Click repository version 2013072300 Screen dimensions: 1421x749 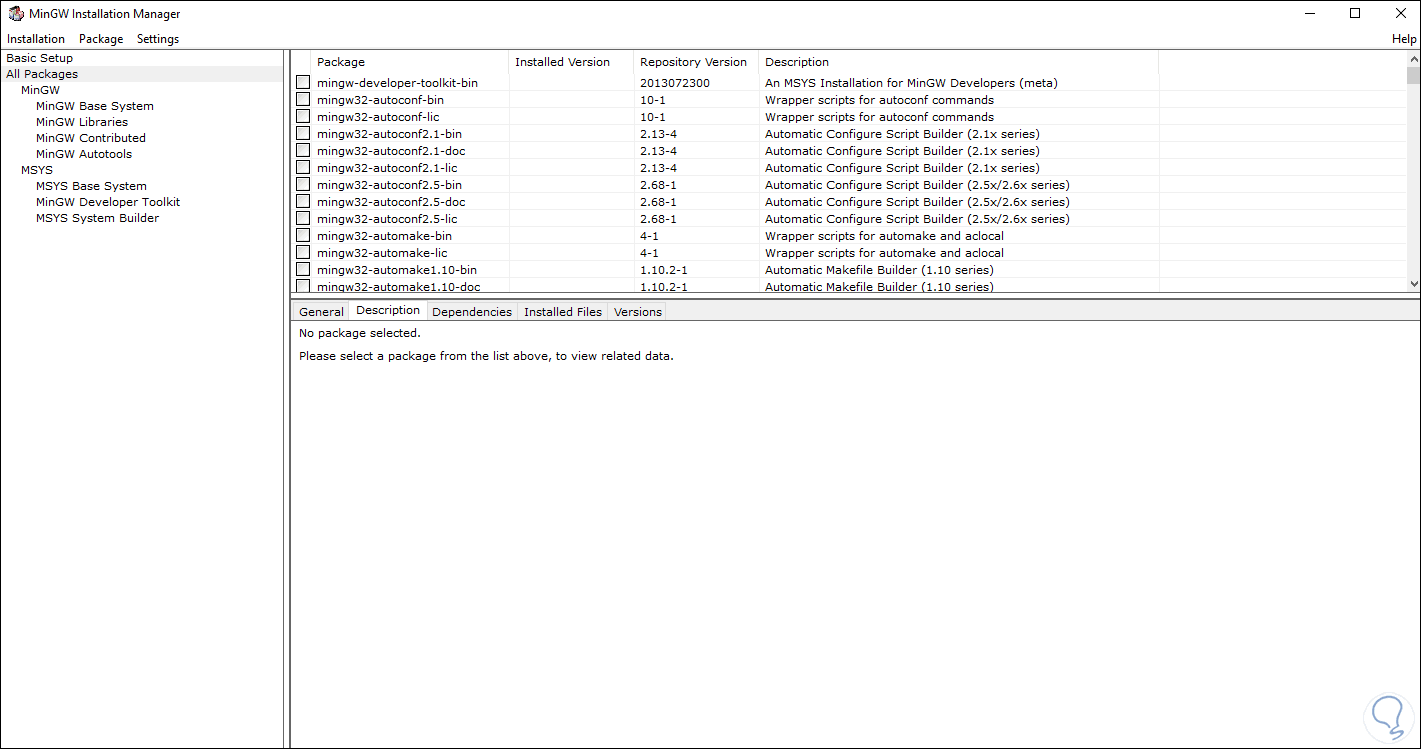point(675,83)
